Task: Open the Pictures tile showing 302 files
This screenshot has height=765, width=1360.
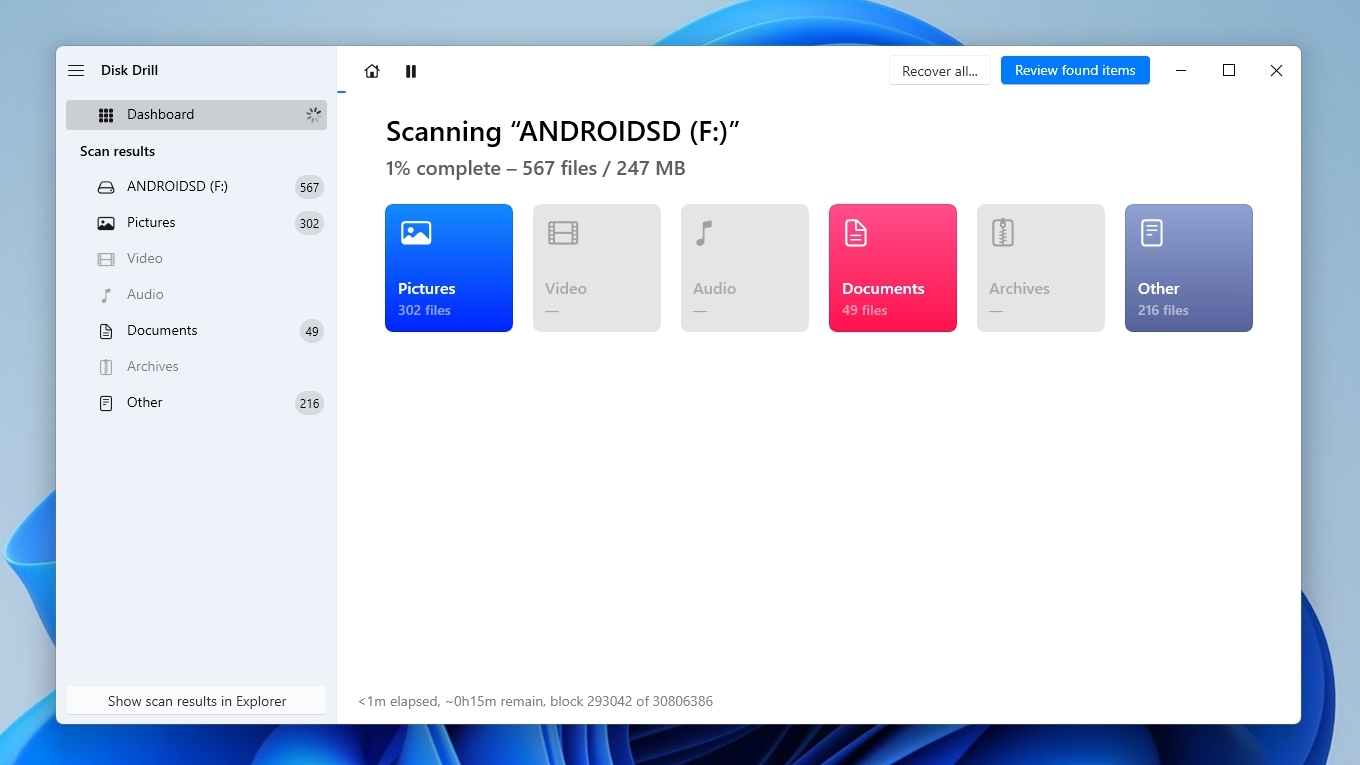Action: coord(448,268)
